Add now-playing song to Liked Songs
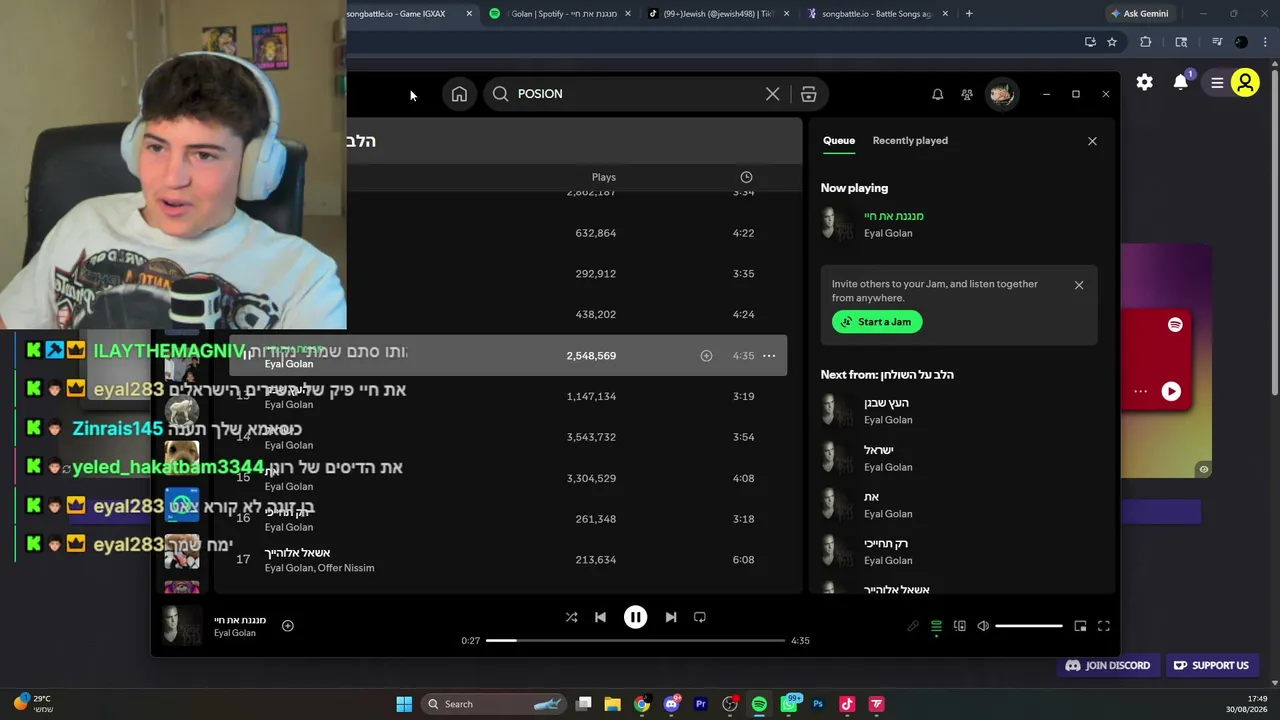Image resolution: width=1280 pixels, height=720 pixels. click(x=288, y=626)
